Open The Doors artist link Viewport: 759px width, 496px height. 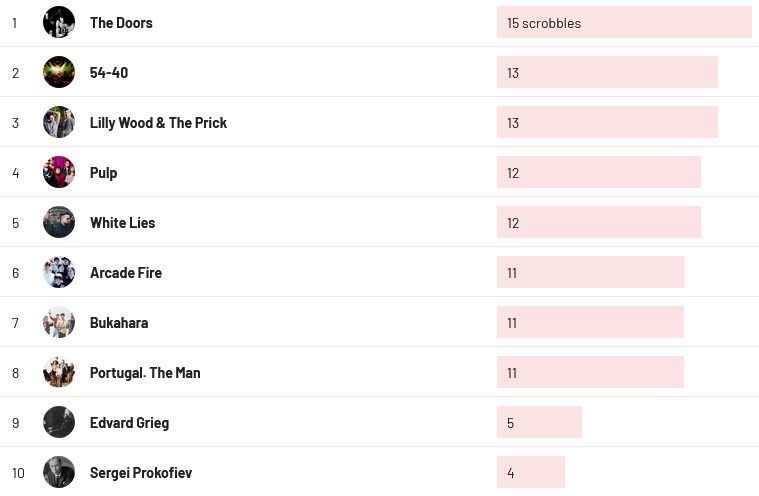coord(121,23)
